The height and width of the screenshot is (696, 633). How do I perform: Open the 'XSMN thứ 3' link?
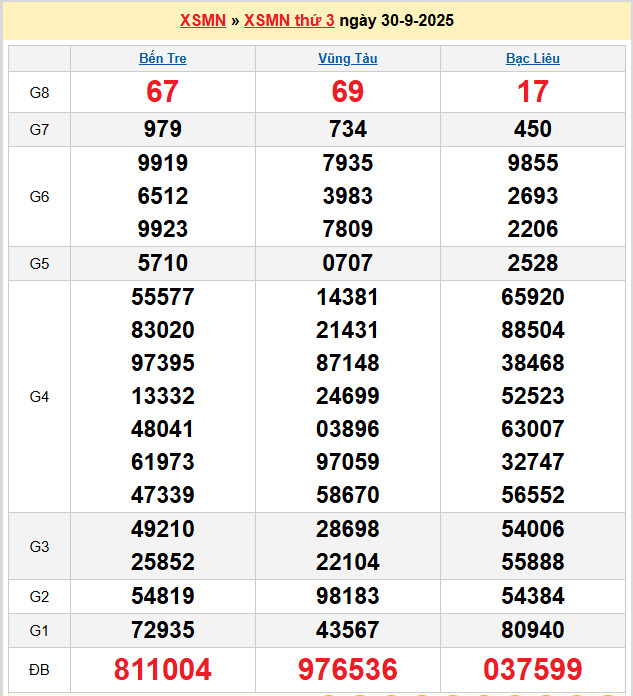[x=289, y=20]
